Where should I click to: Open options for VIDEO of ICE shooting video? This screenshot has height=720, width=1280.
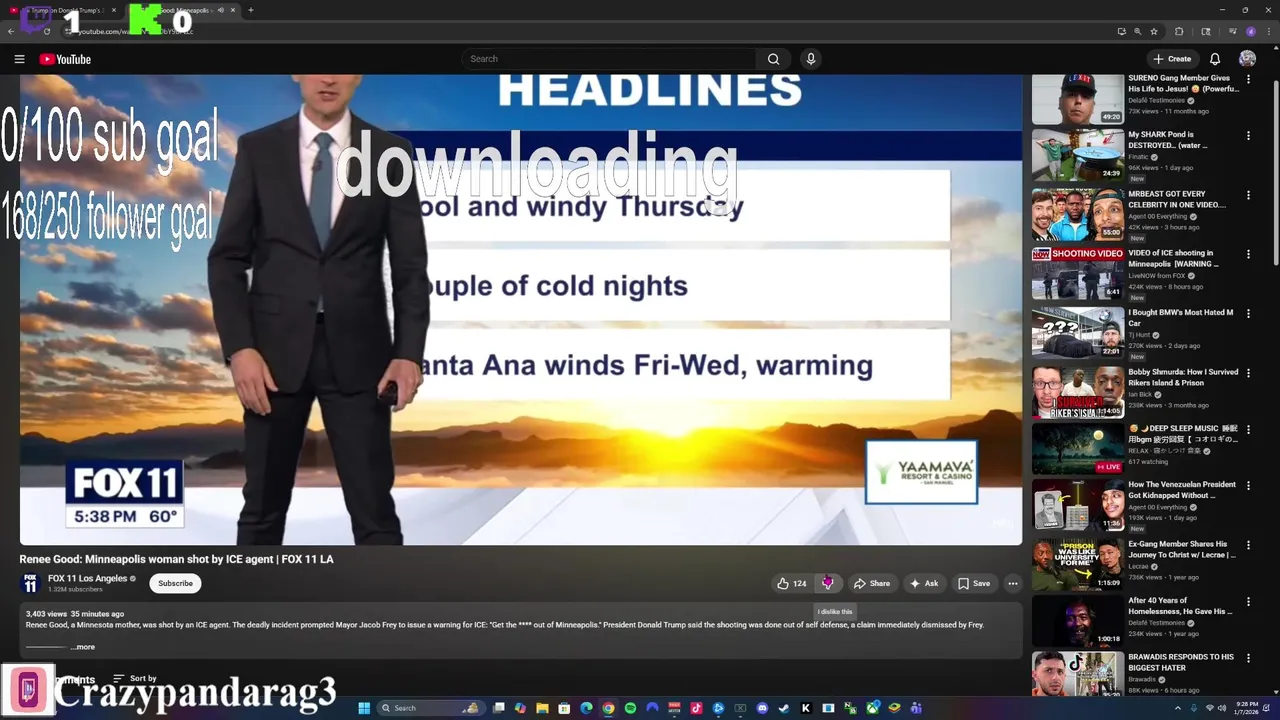pyautogui.click(x=1248, y=254)
